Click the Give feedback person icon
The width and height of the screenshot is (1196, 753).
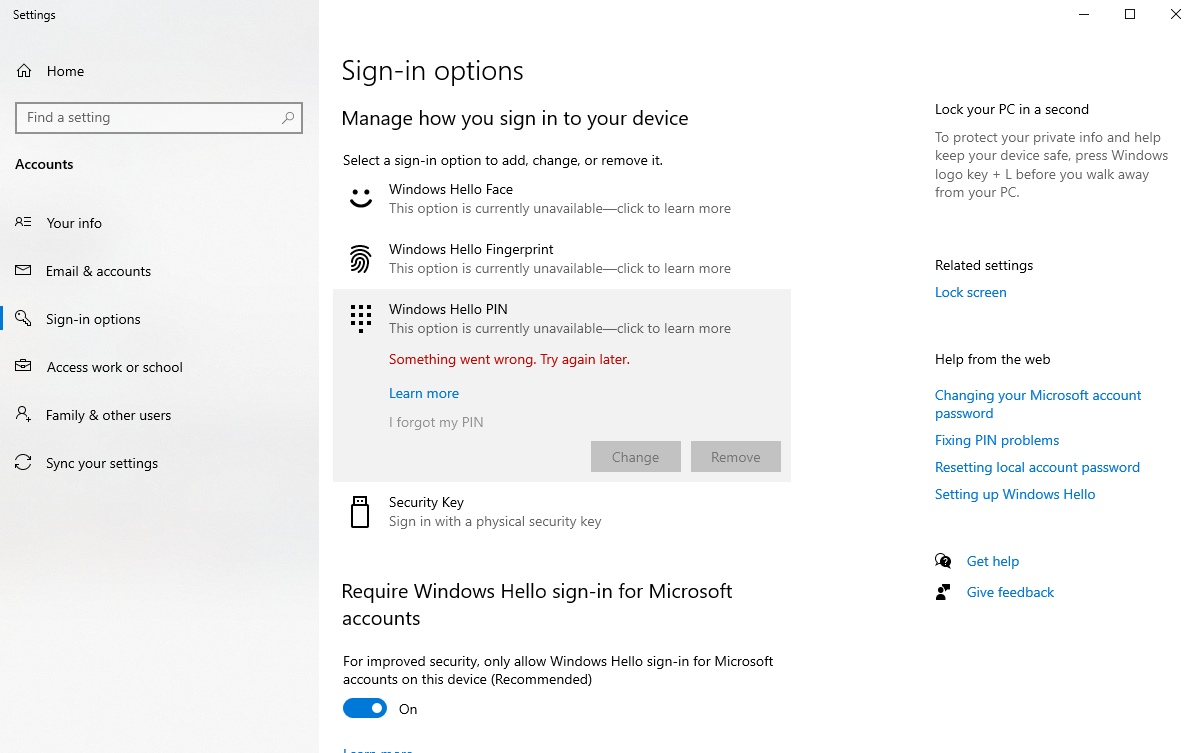(x=944, y=592)
